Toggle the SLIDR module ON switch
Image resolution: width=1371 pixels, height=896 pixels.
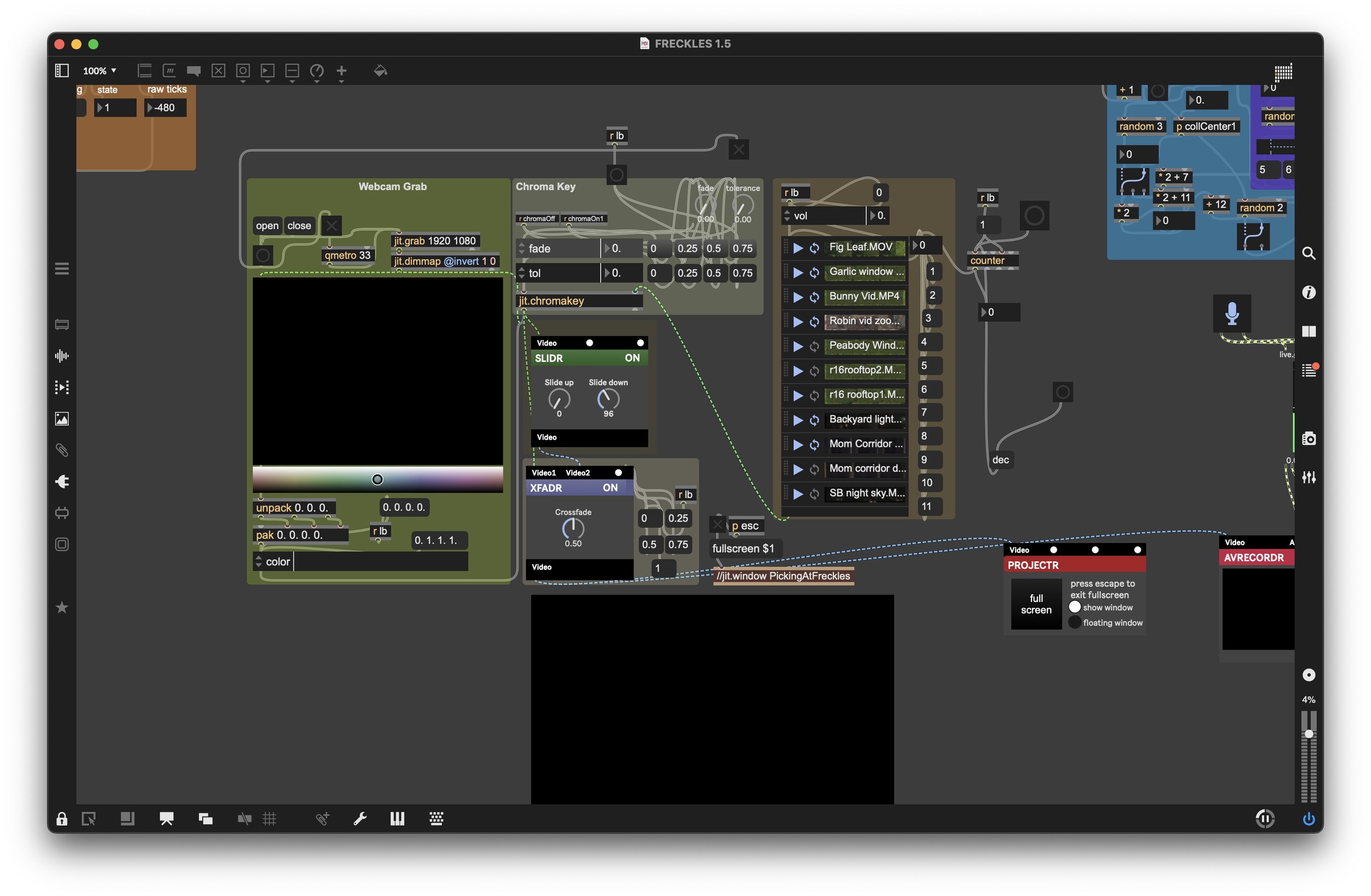click(632, 358)
